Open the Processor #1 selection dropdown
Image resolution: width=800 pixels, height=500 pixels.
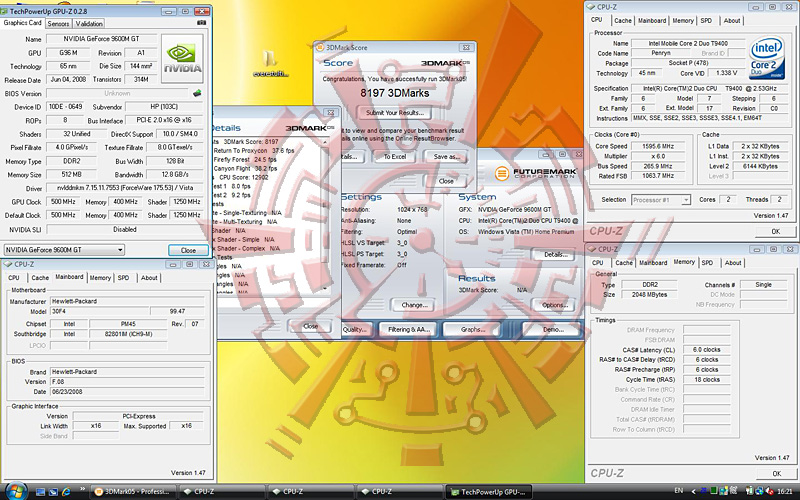click(686, 200)
